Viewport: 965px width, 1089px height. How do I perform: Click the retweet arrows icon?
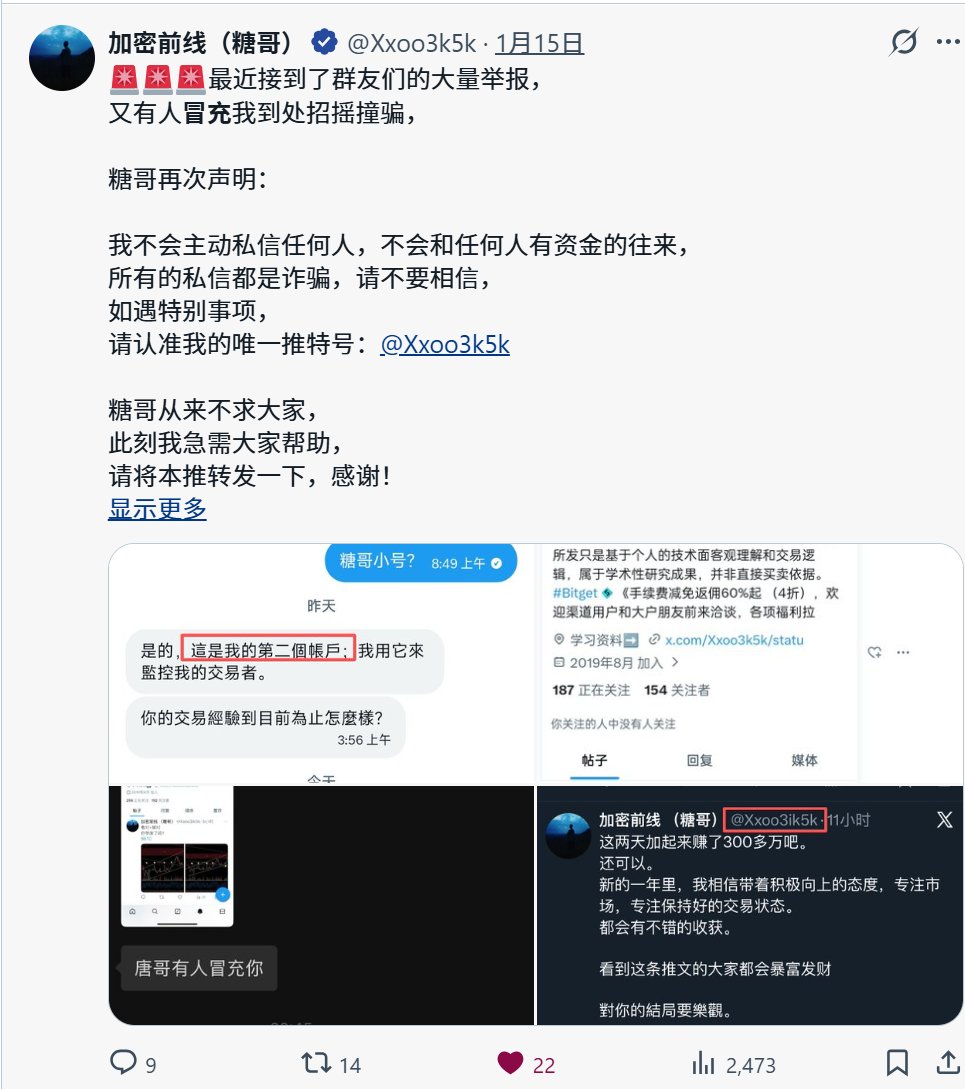316,1063
